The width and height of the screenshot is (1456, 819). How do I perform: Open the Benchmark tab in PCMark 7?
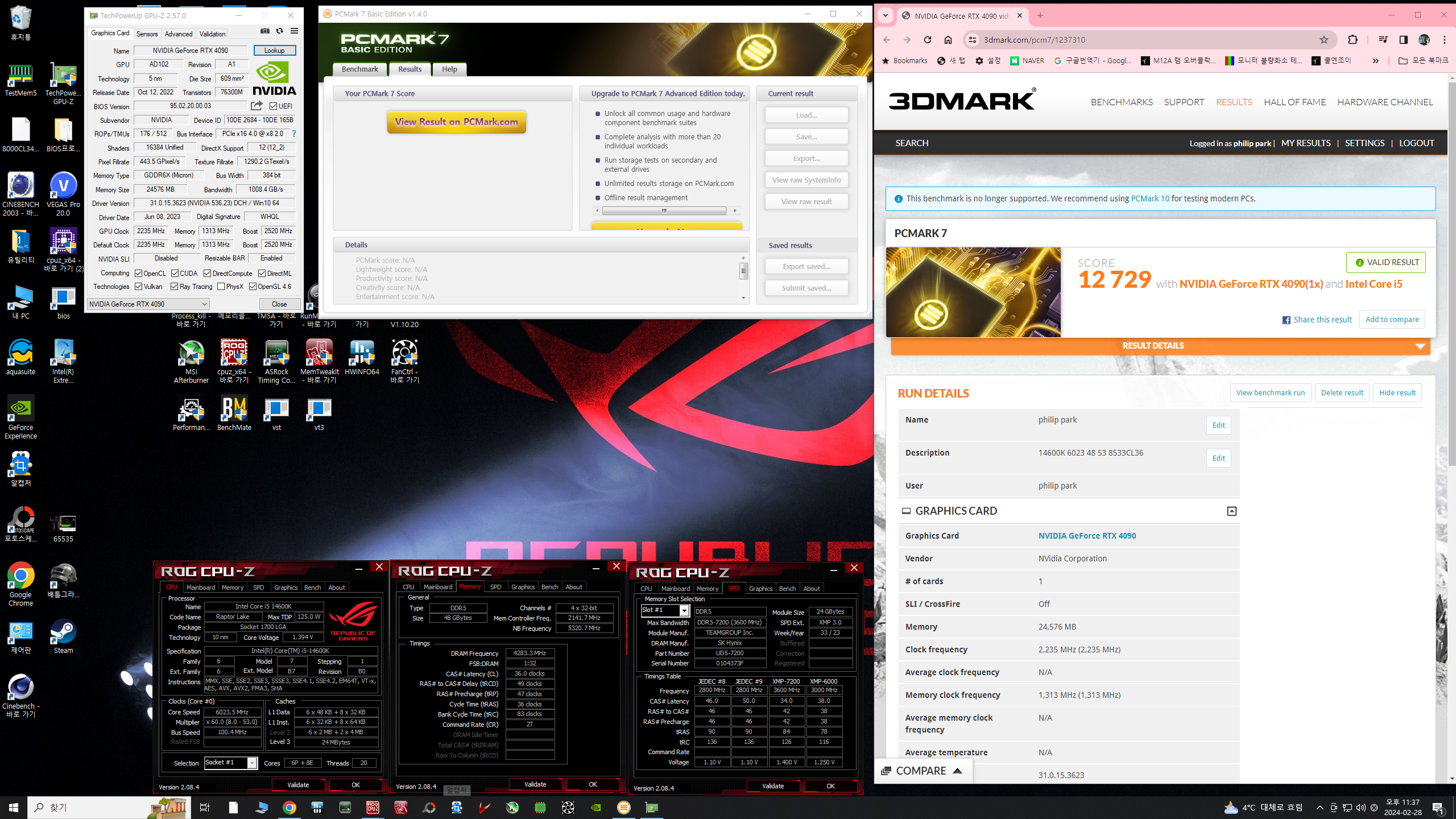[359, 69]
